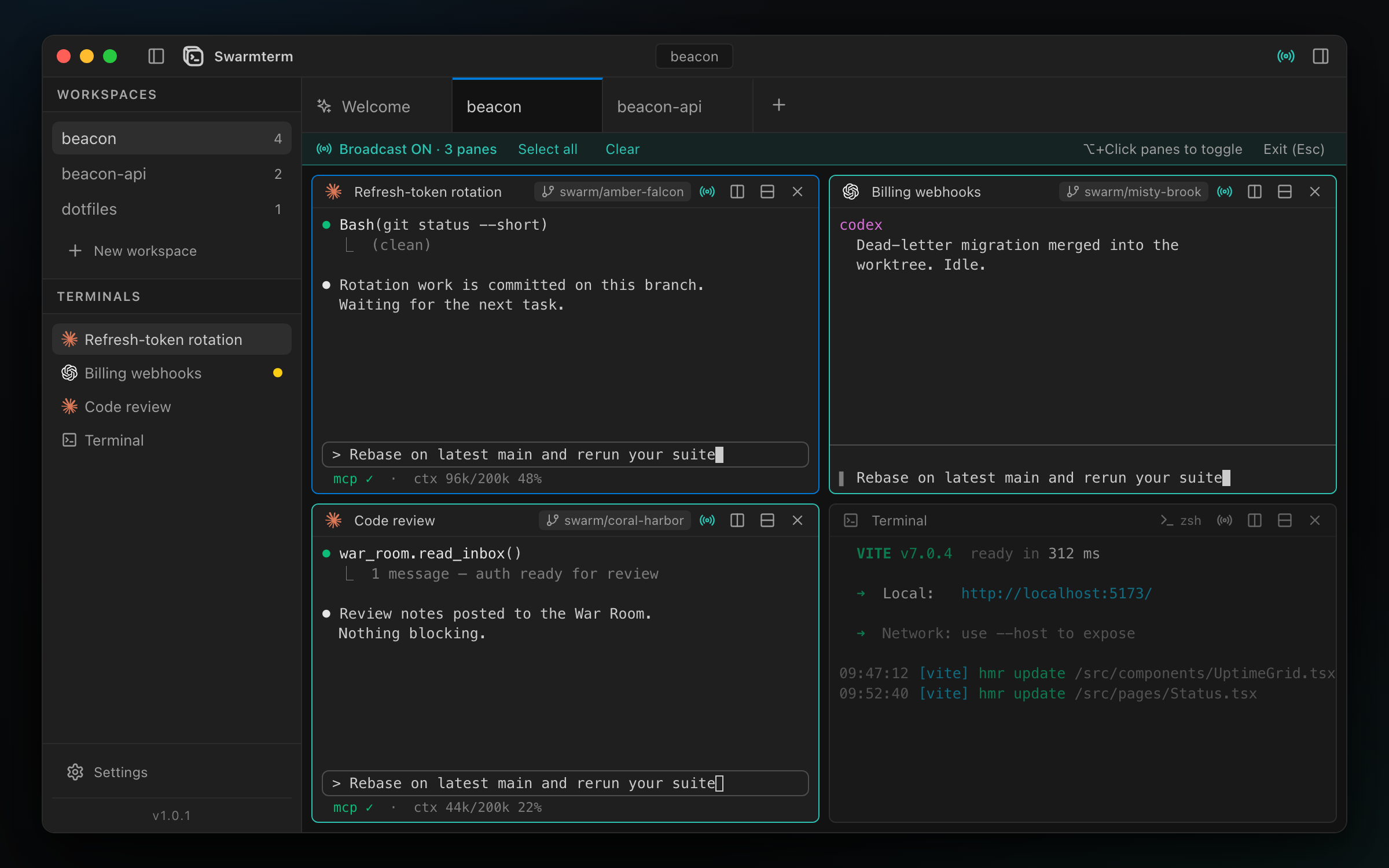Select Refresh-token rotation in Terminals list
The height and width of the screenshot is (868, 1389).
click(x=172, y=339)
